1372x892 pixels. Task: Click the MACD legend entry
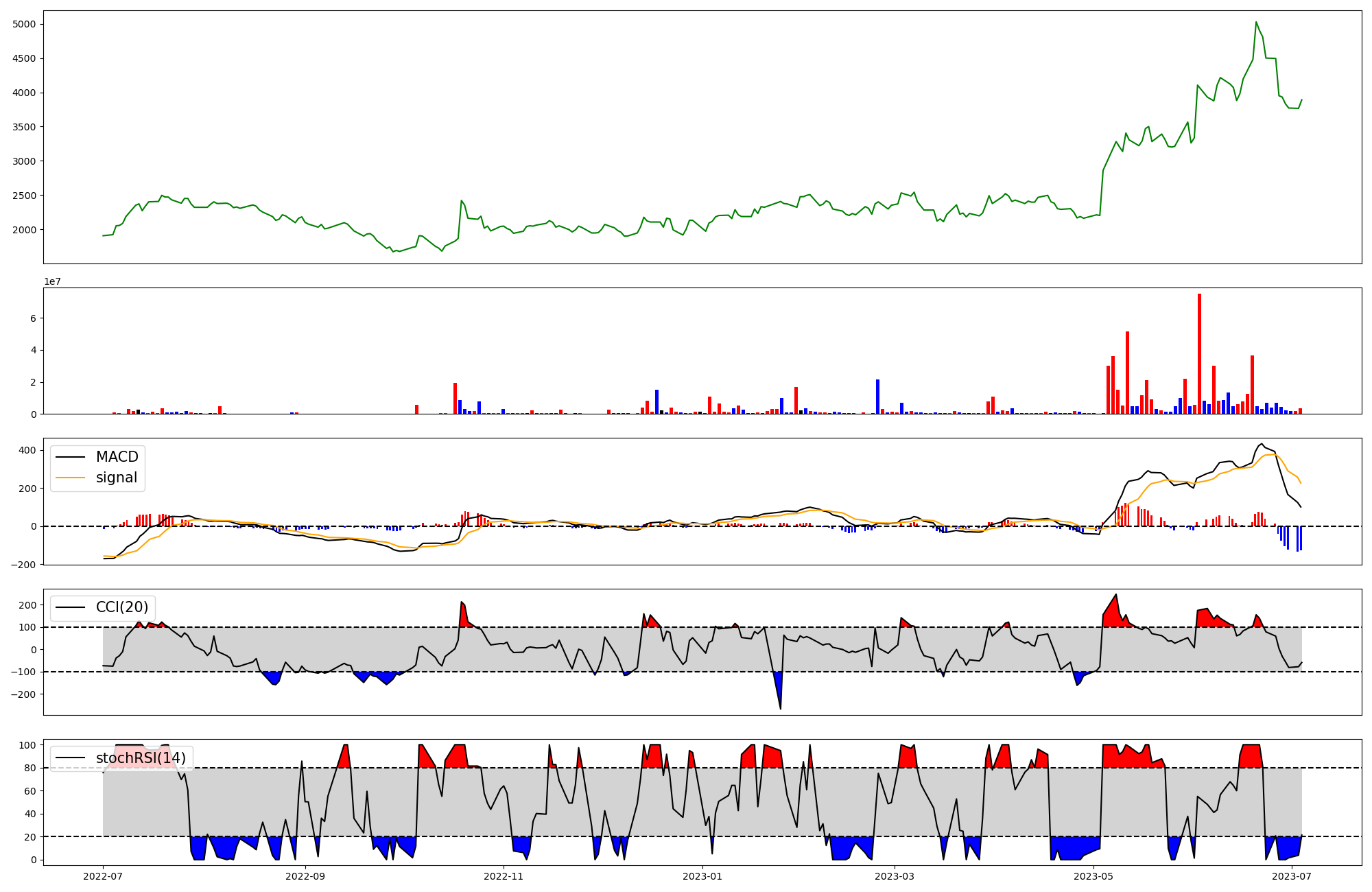(117, 457)
